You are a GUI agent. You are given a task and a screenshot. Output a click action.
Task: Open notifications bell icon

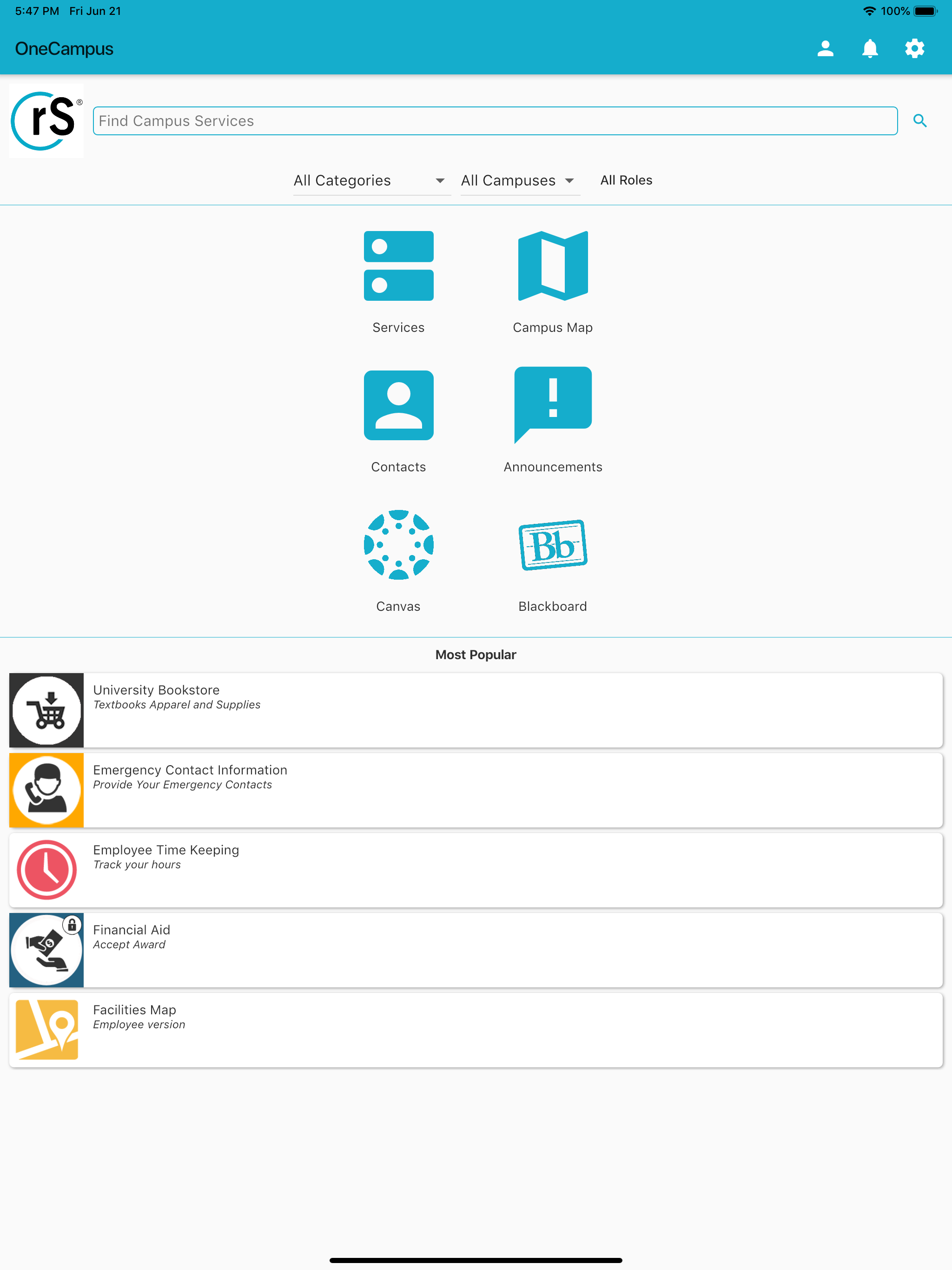click(x=870, y=49)
